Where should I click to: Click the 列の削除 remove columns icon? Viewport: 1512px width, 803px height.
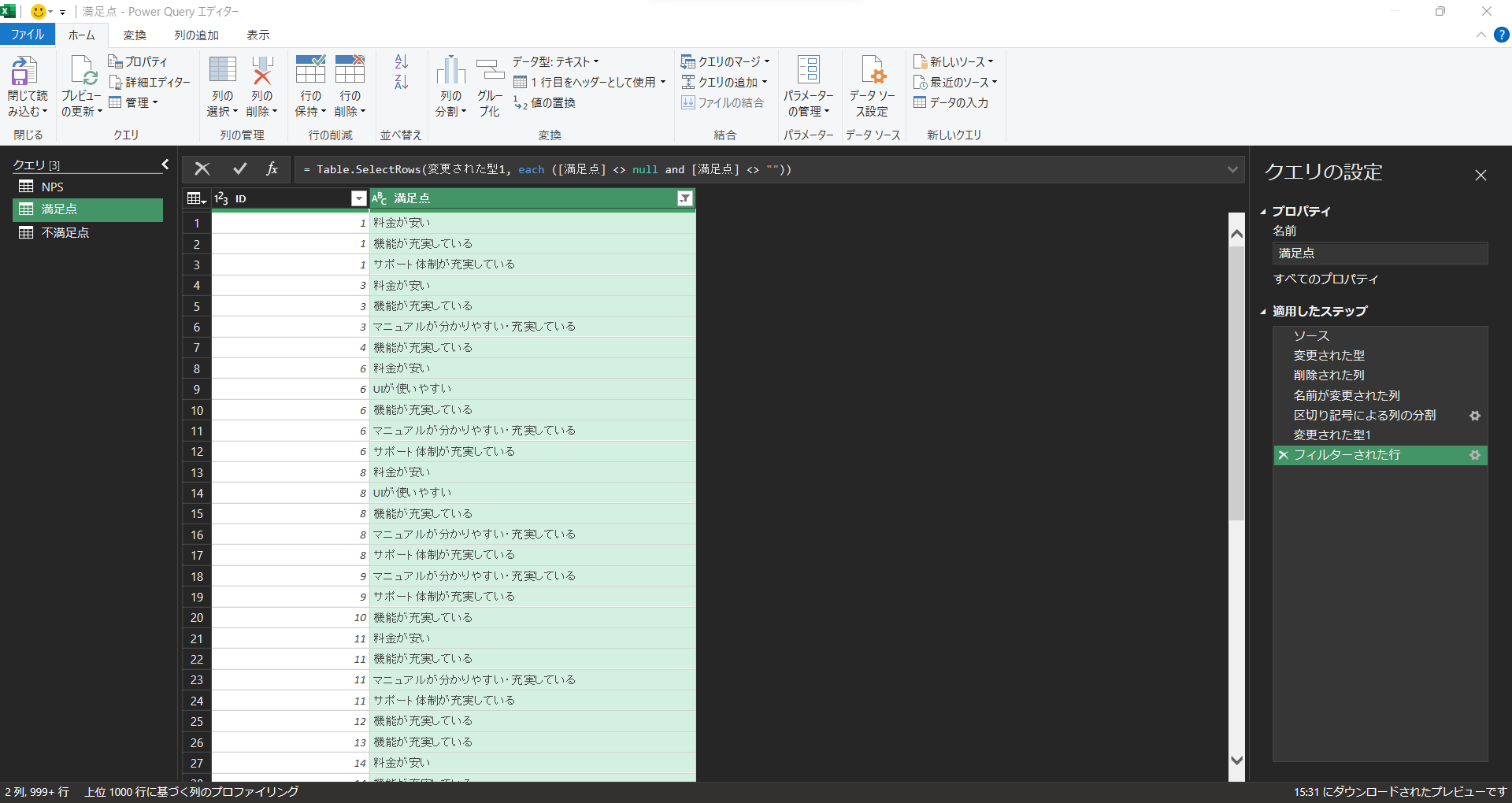coord(262,69)
